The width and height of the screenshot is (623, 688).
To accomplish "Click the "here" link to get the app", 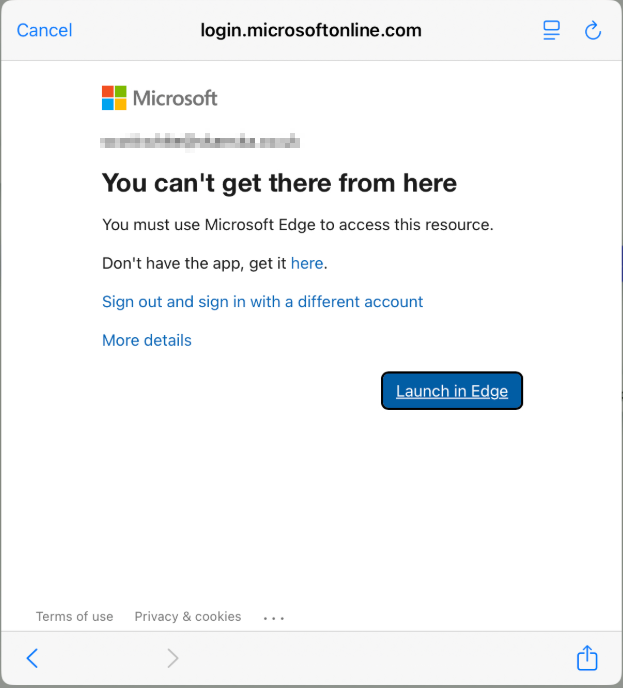I will [x=307, y=263].
